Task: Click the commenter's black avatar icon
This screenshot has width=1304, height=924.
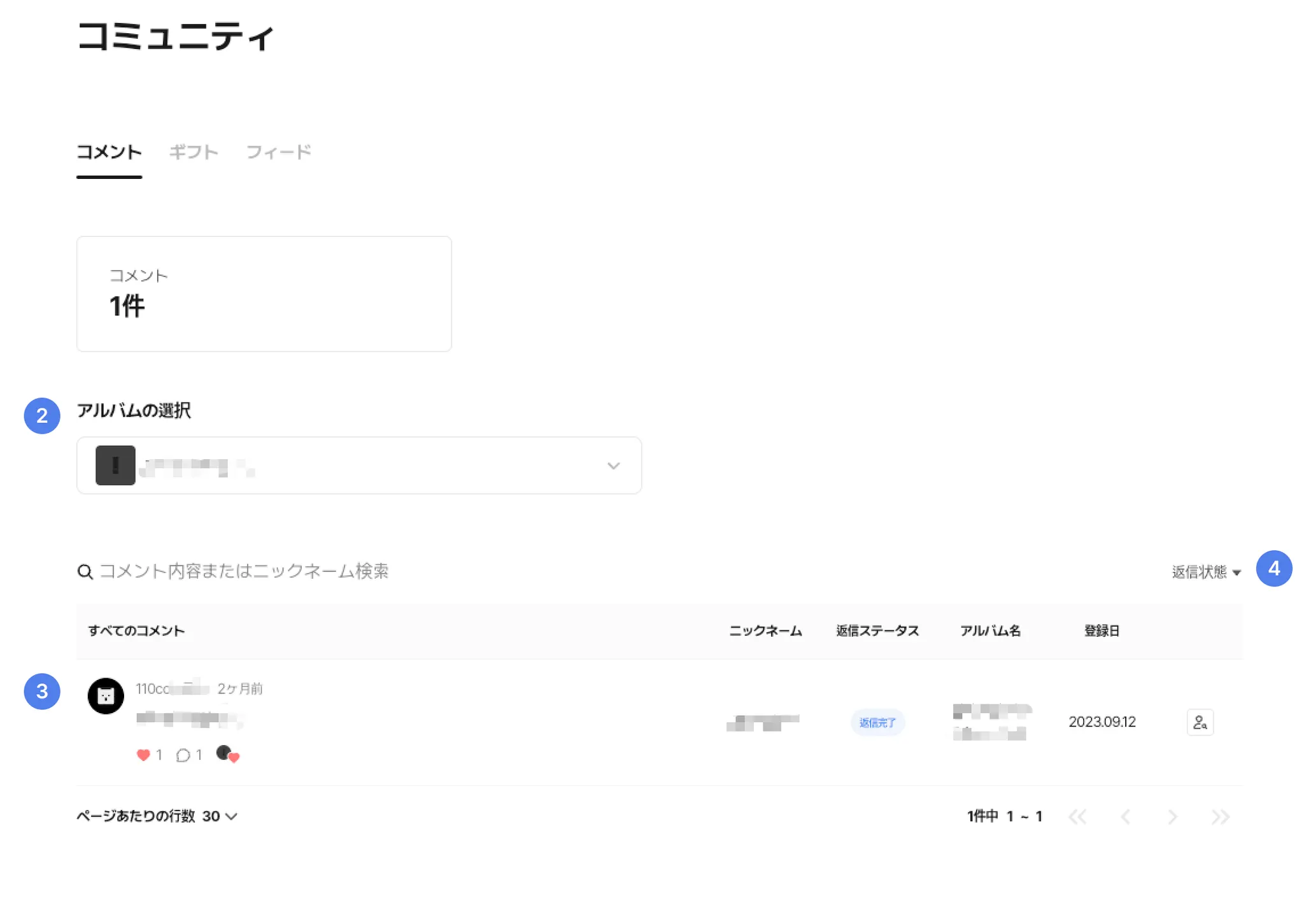Action: point(106,695)
